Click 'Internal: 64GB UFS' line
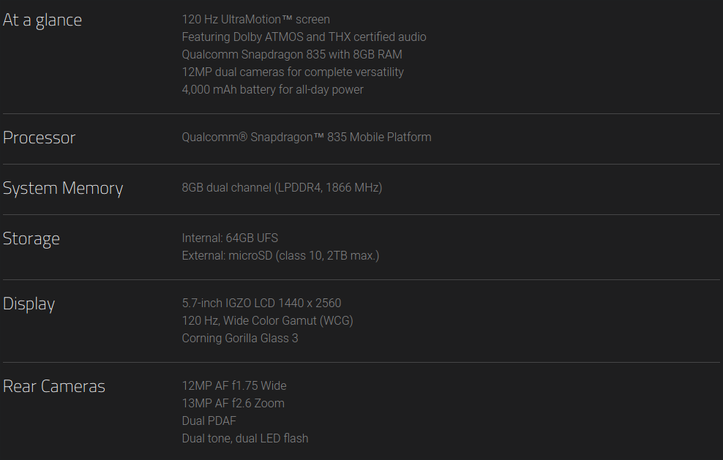Screen dimensions: 723x460 (230, 238)
